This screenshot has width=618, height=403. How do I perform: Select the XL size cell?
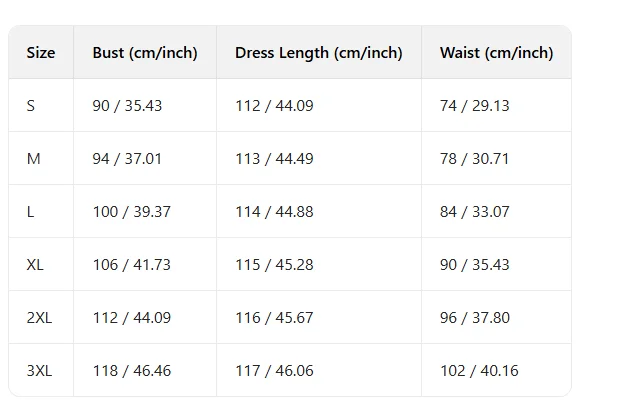point(35,265)
